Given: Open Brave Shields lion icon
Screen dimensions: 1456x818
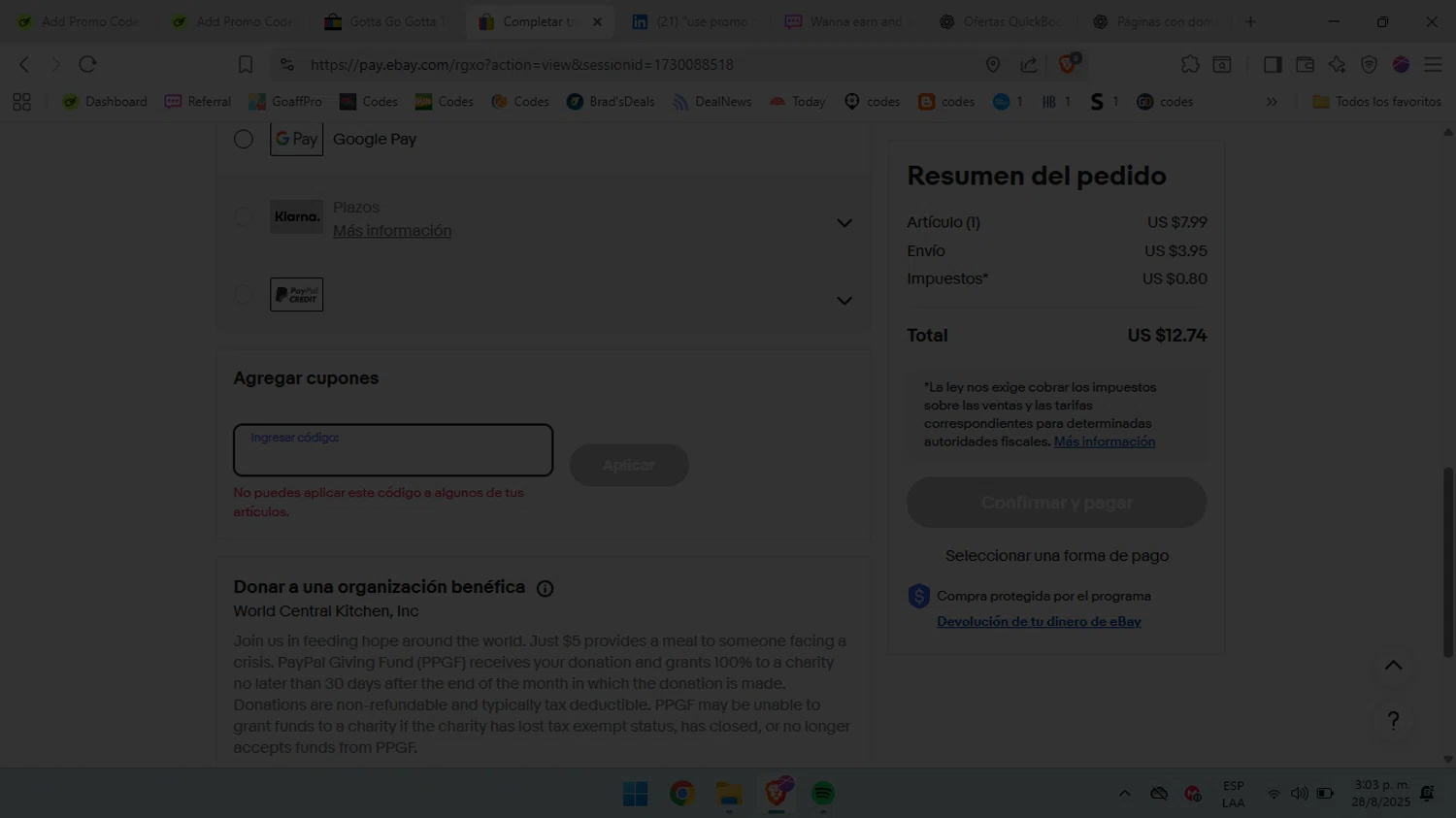Looking at the screenshot, I should [x=1069, y=64].
